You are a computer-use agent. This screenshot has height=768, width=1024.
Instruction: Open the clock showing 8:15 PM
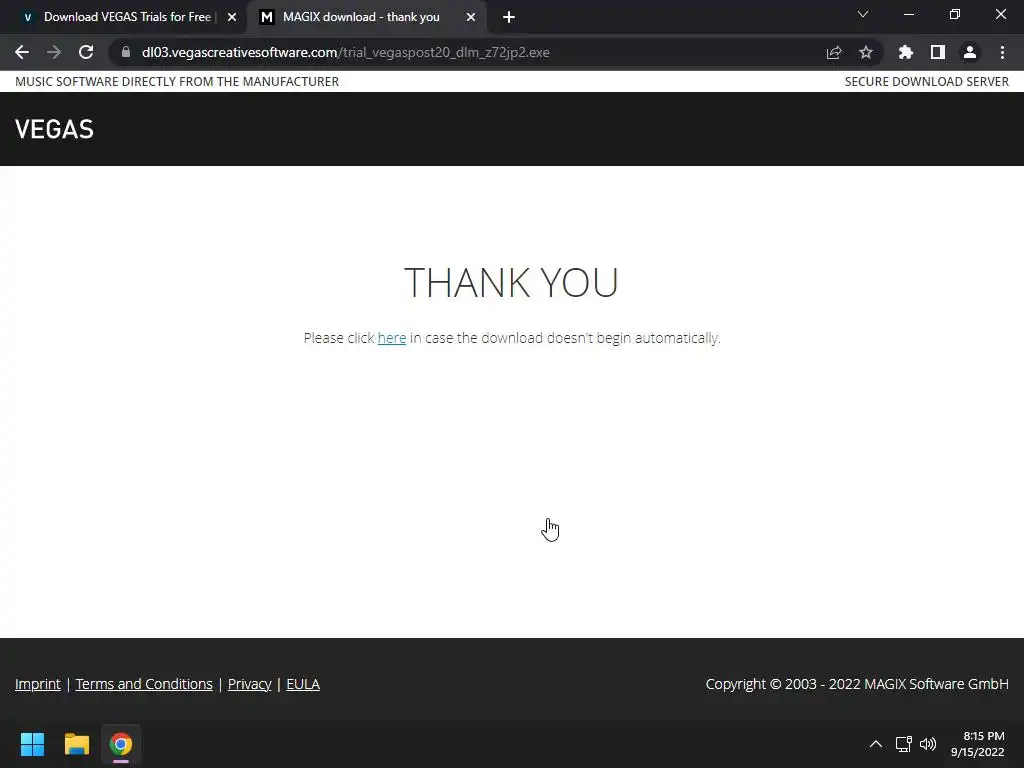(978, 744)
